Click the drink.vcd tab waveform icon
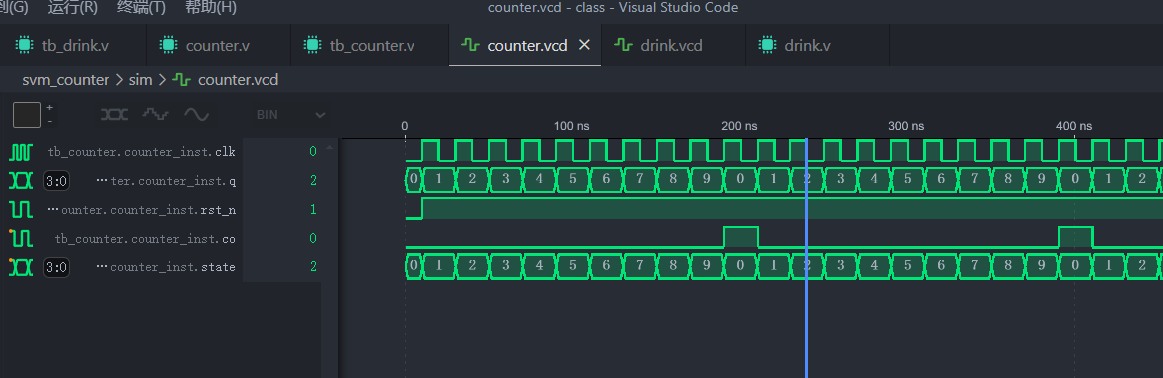 pyautogui.click(x=623, y=45)
